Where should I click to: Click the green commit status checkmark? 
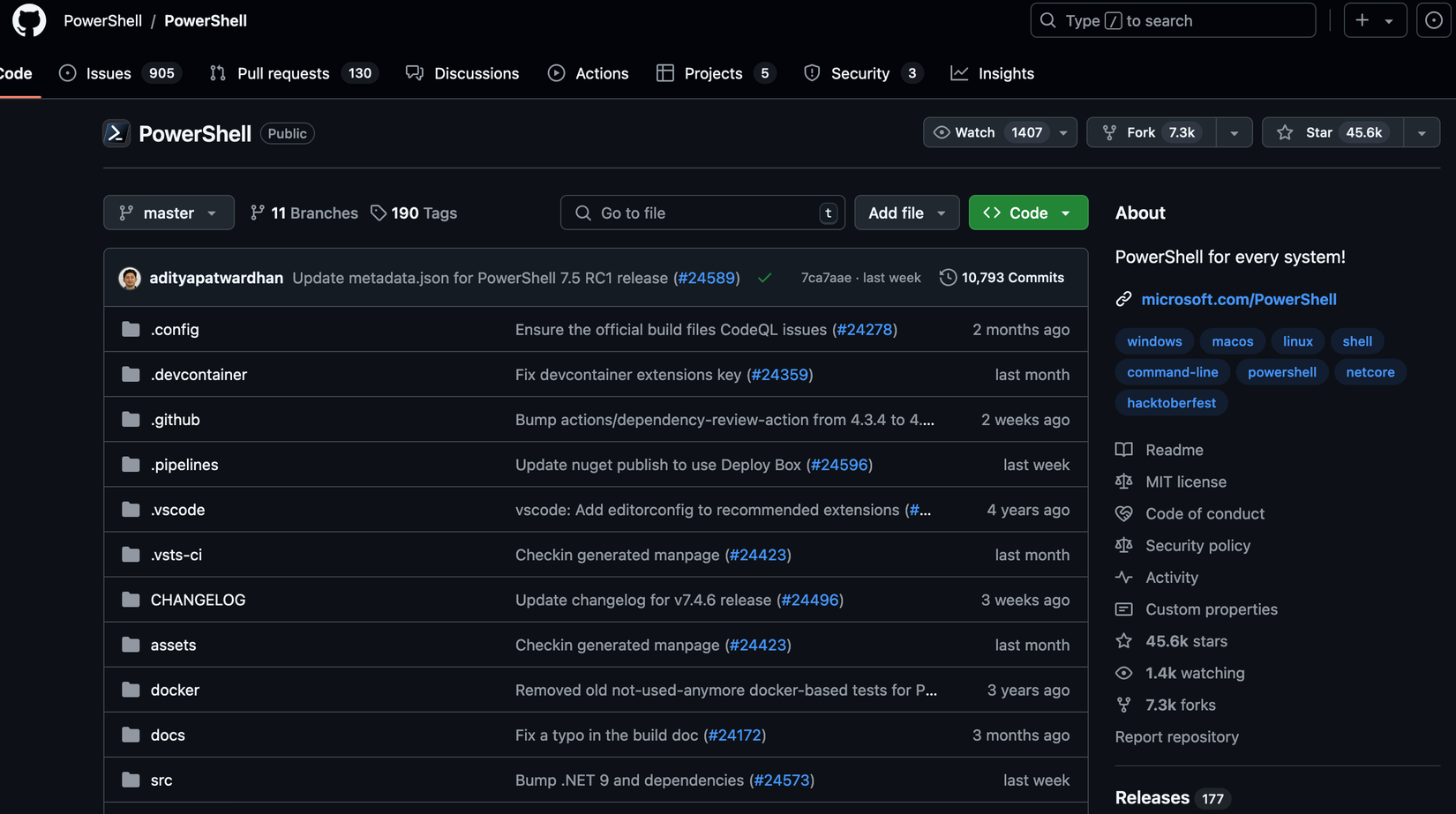tap(764, 278)
